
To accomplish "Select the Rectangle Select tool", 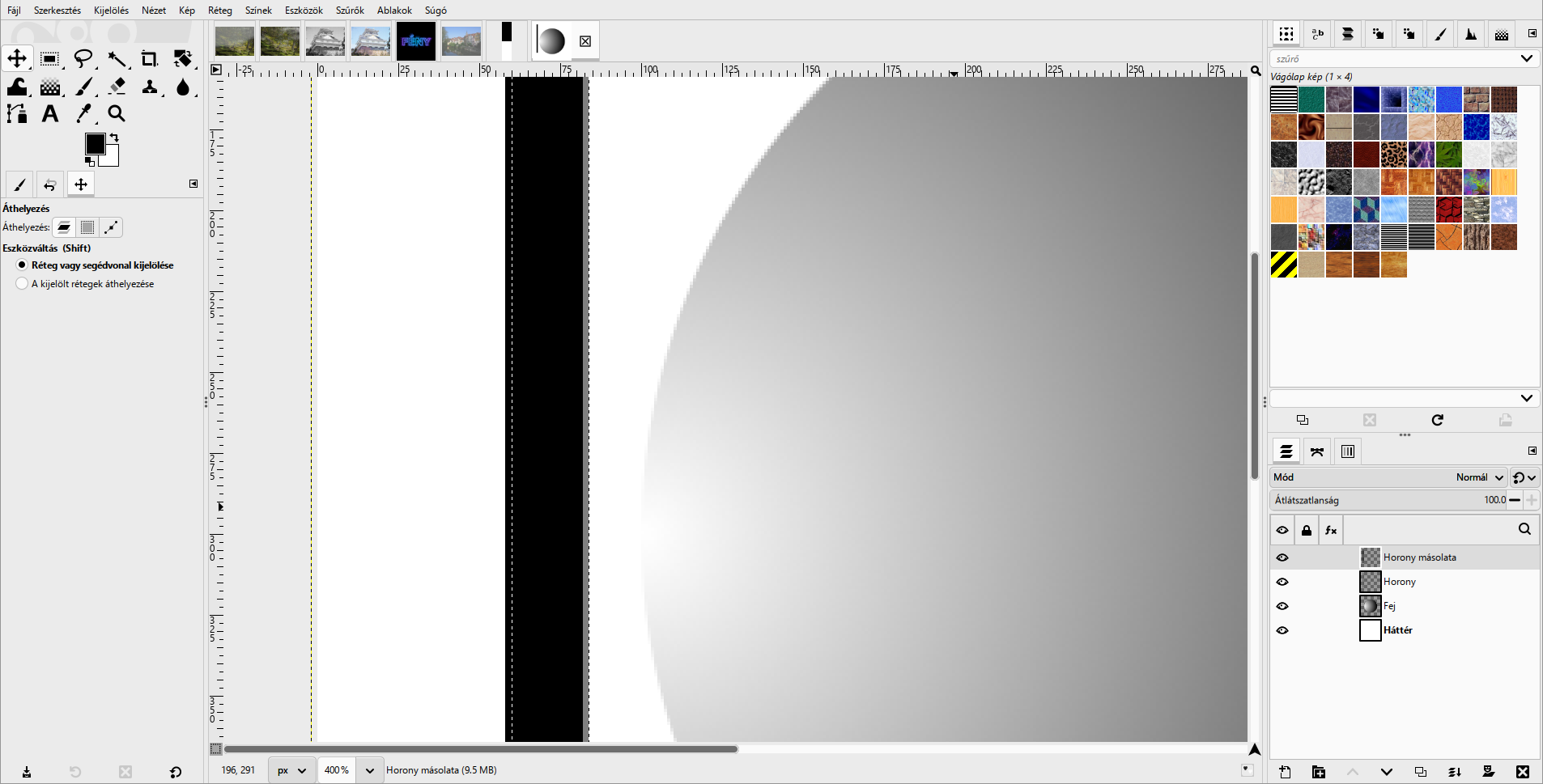I will pyautogui.click(x=49, y=58).
